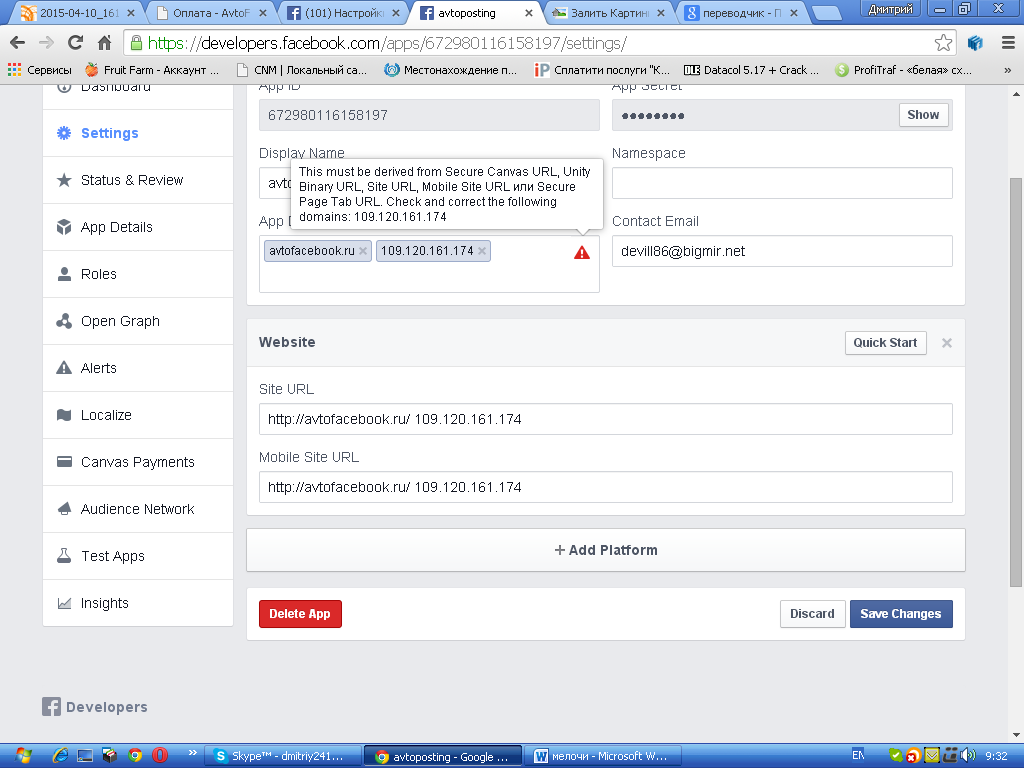Open Местонахождение bookmark
Image resolution: width=1024 pixels, height=768 pixels.
pyautogui.click(x=451, y=70)
